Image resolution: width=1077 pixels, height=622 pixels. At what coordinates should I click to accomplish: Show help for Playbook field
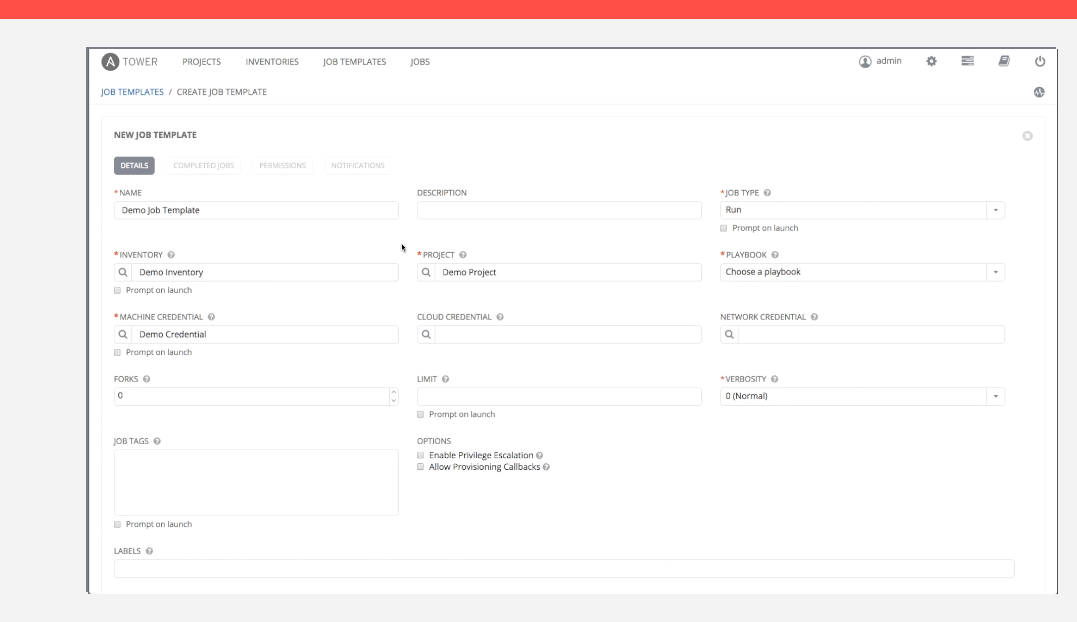(775, 255)
